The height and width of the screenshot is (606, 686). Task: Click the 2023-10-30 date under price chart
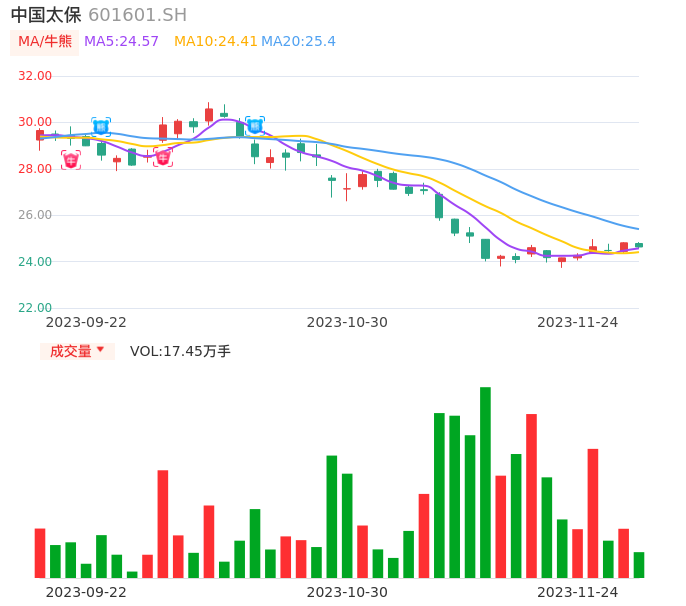[347, 322]
